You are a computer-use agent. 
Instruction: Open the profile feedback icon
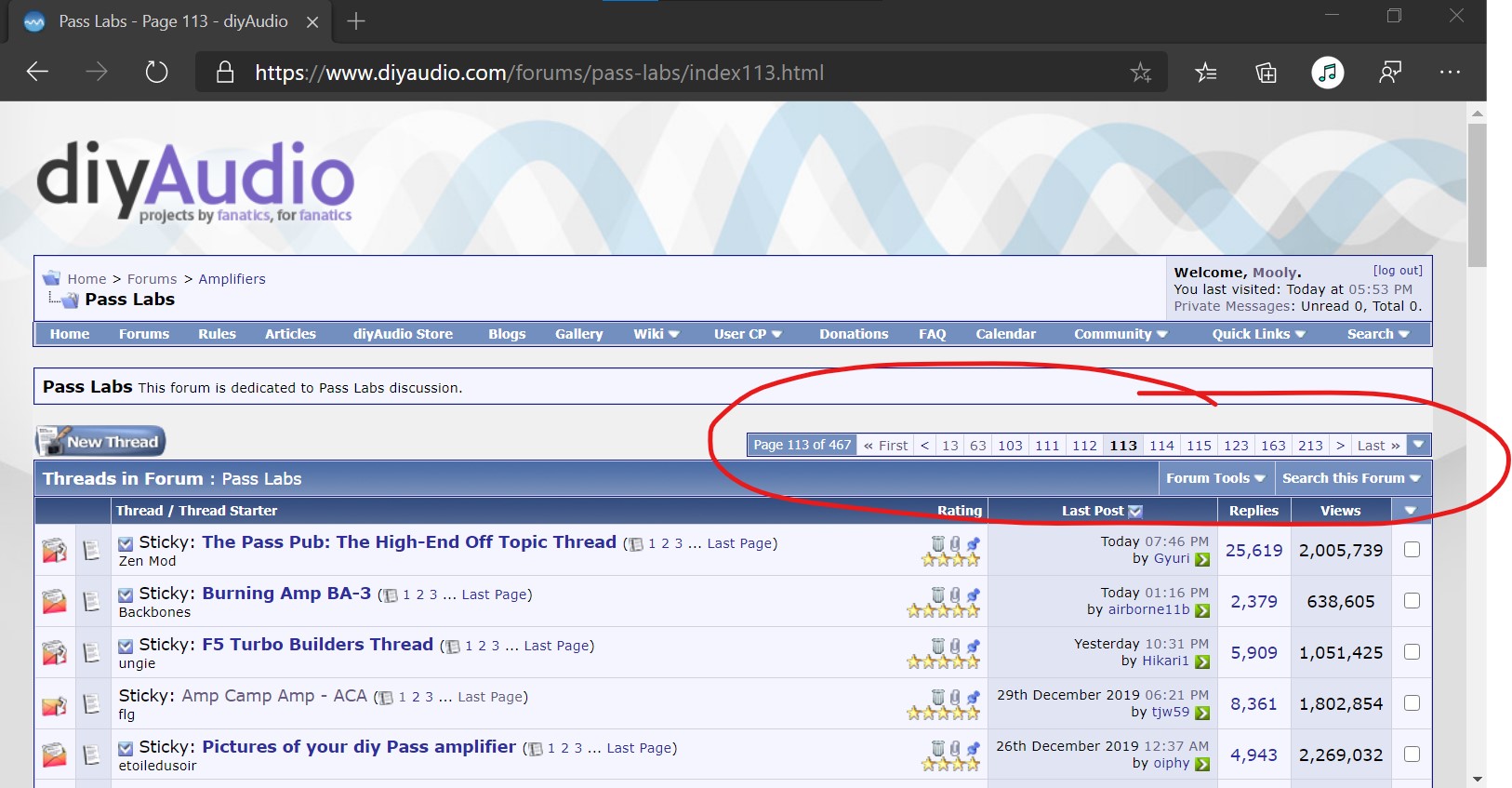tap(1390, 72)
